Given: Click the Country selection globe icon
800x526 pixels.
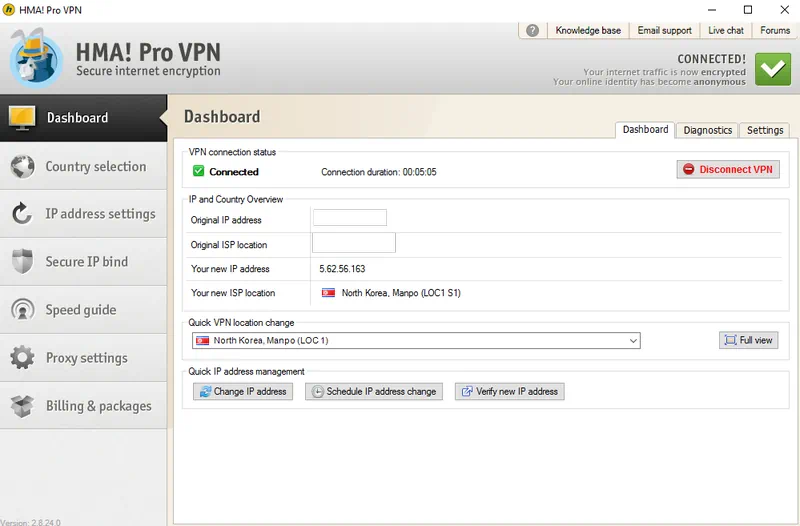Looking at the screenshot, I should tap(22, 166).
